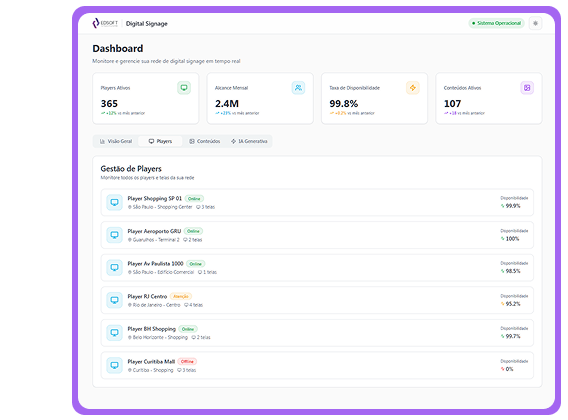Image resolution: width=568 pixels, height=420 pixels.
Task: Click monitor icon for Player Aeroporto GRU
Action: click(x=114, y=235)
